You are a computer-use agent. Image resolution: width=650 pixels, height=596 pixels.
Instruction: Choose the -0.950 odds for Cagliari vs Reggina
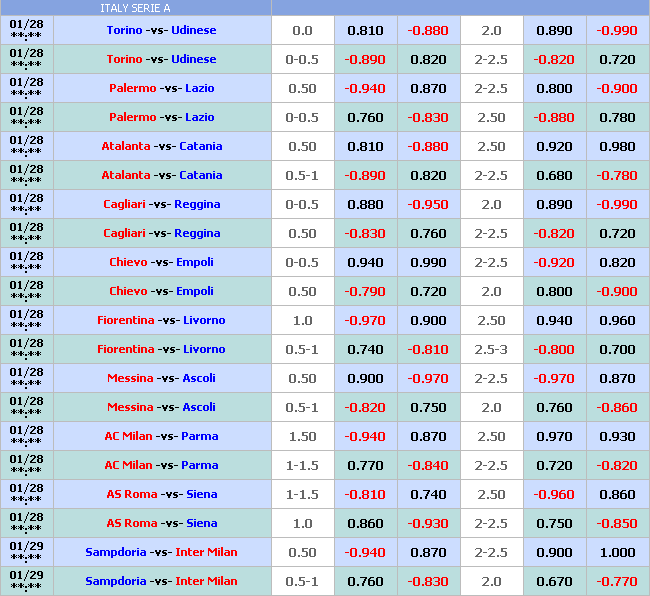(428, 204)
